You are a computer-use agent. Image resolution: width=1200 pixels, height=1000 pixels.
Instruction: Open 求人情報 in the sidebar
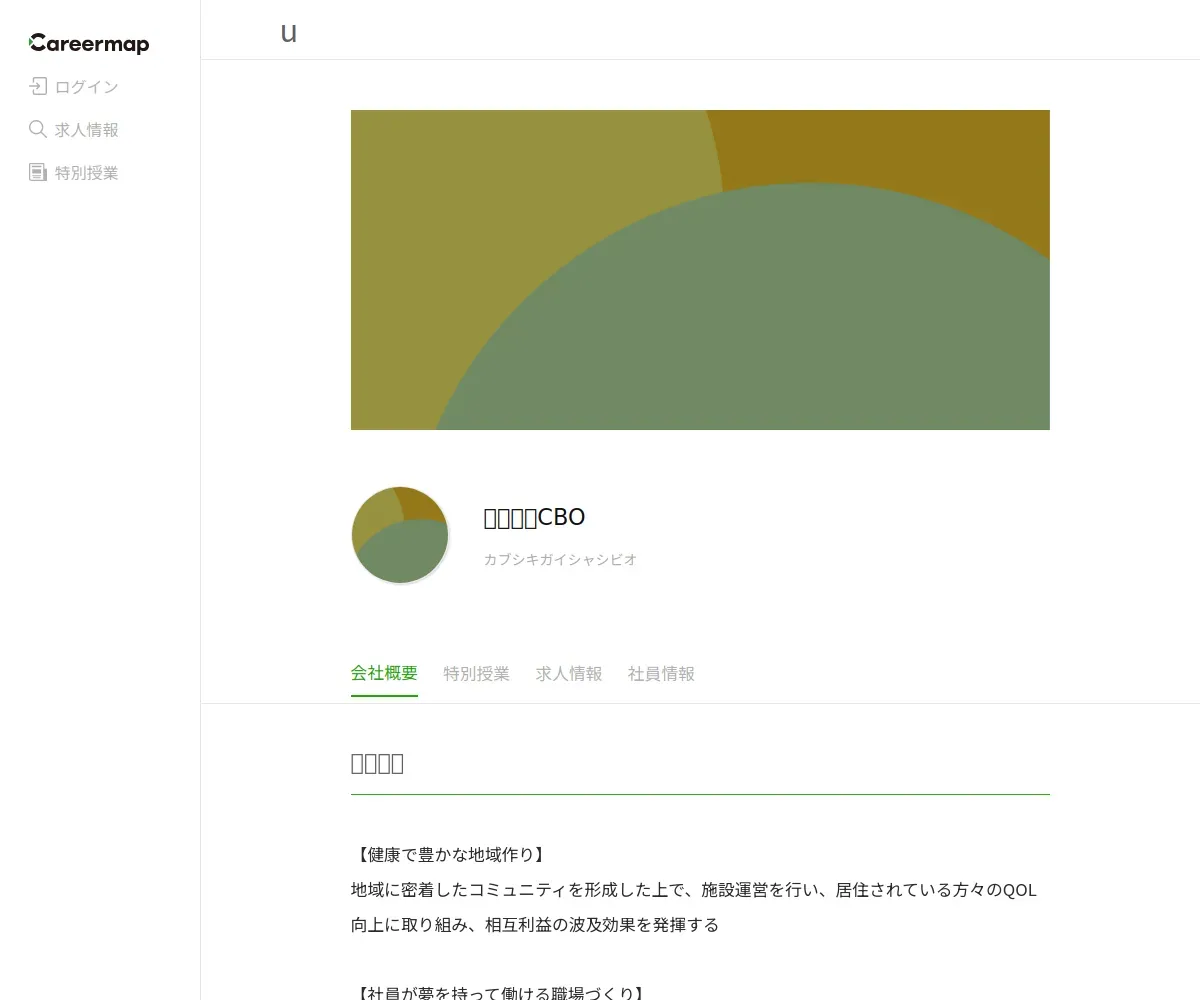[x=87, y=130]
